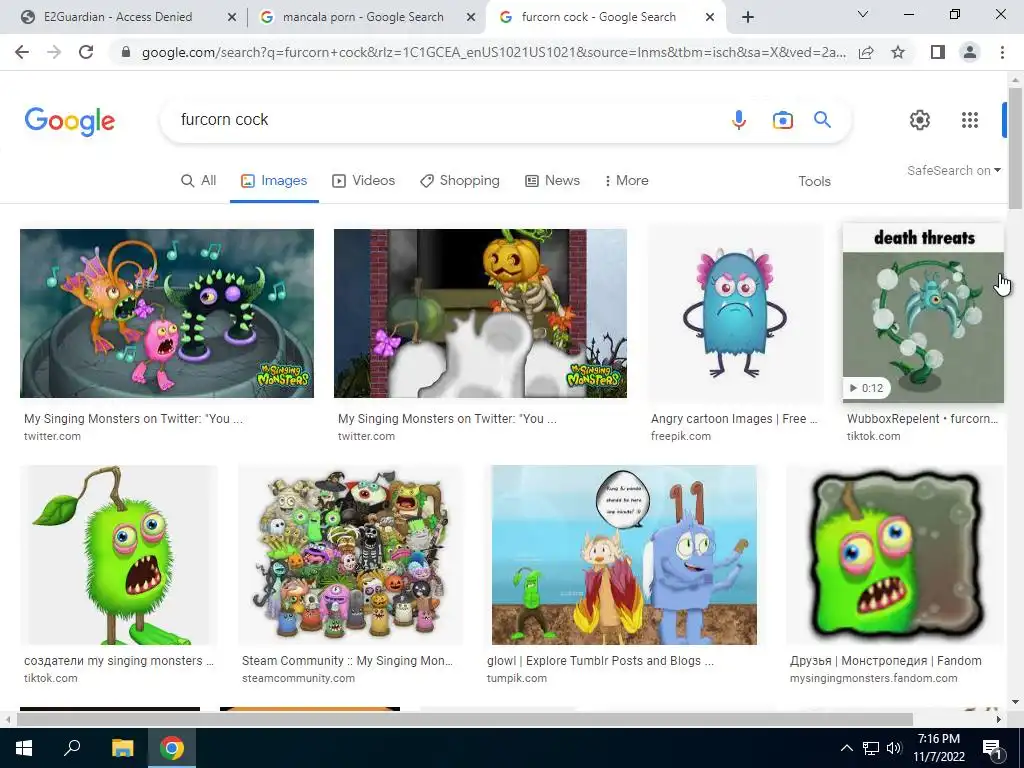
Task: Open the Windows notification center
Action: point(993,748)
